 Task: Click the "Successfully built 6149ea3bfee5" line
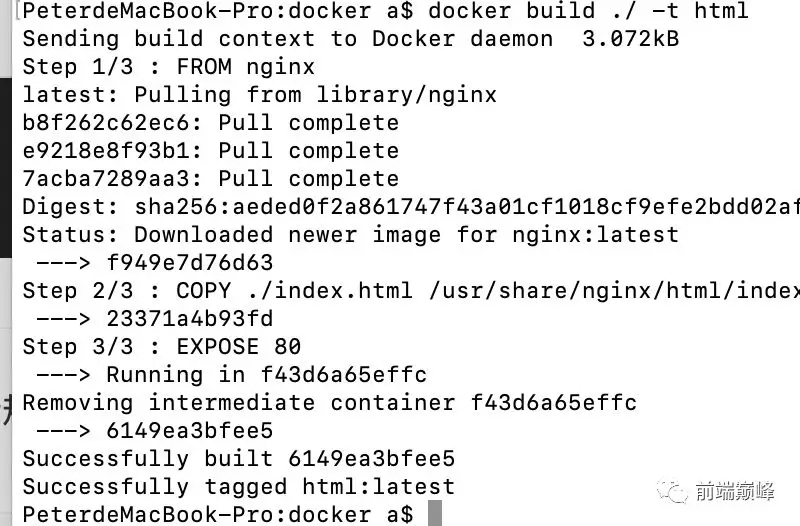238,459
